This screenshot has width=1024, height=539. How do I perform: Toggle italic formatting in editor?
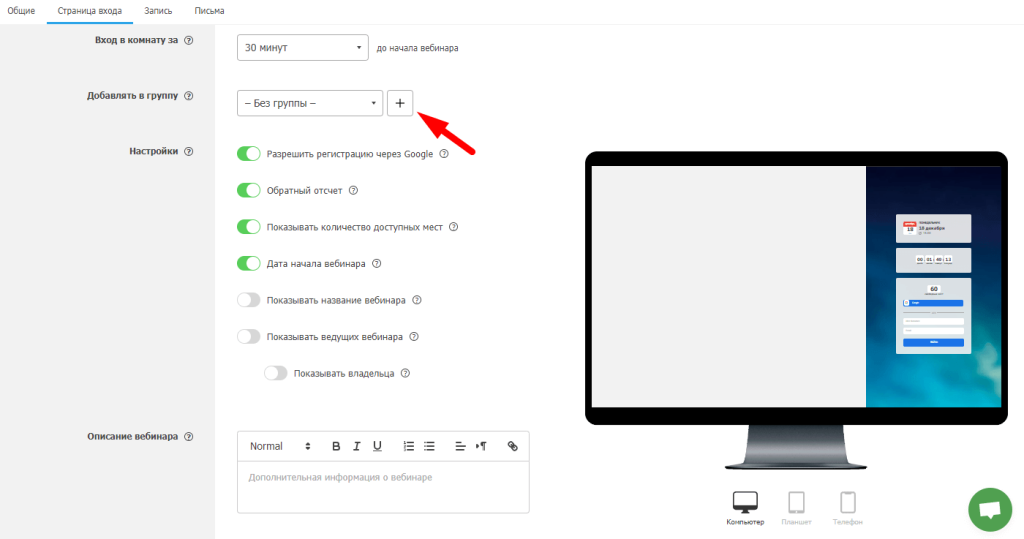click(x=357, y=446)
